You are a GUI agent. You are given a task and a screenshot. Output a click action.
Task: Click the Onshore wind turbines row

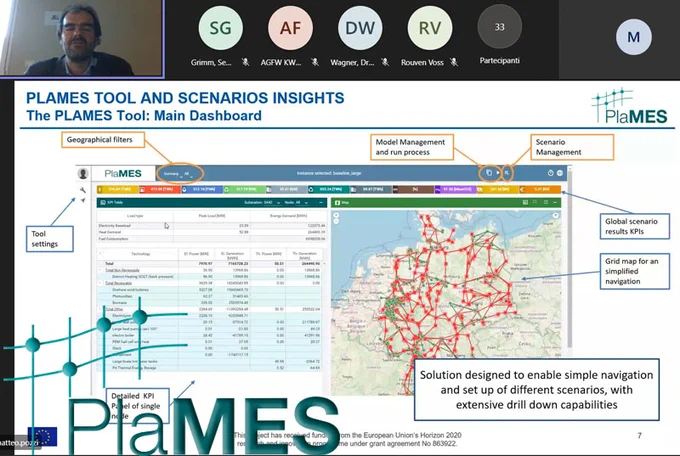pos(210,289)
